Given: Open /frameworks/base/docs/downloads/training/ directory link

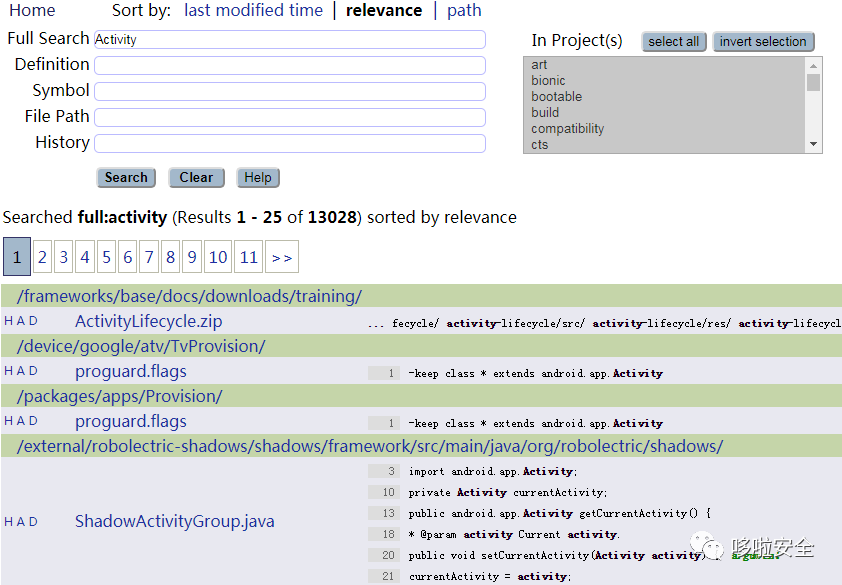Looking at the screenshot, I should point(190,297).
